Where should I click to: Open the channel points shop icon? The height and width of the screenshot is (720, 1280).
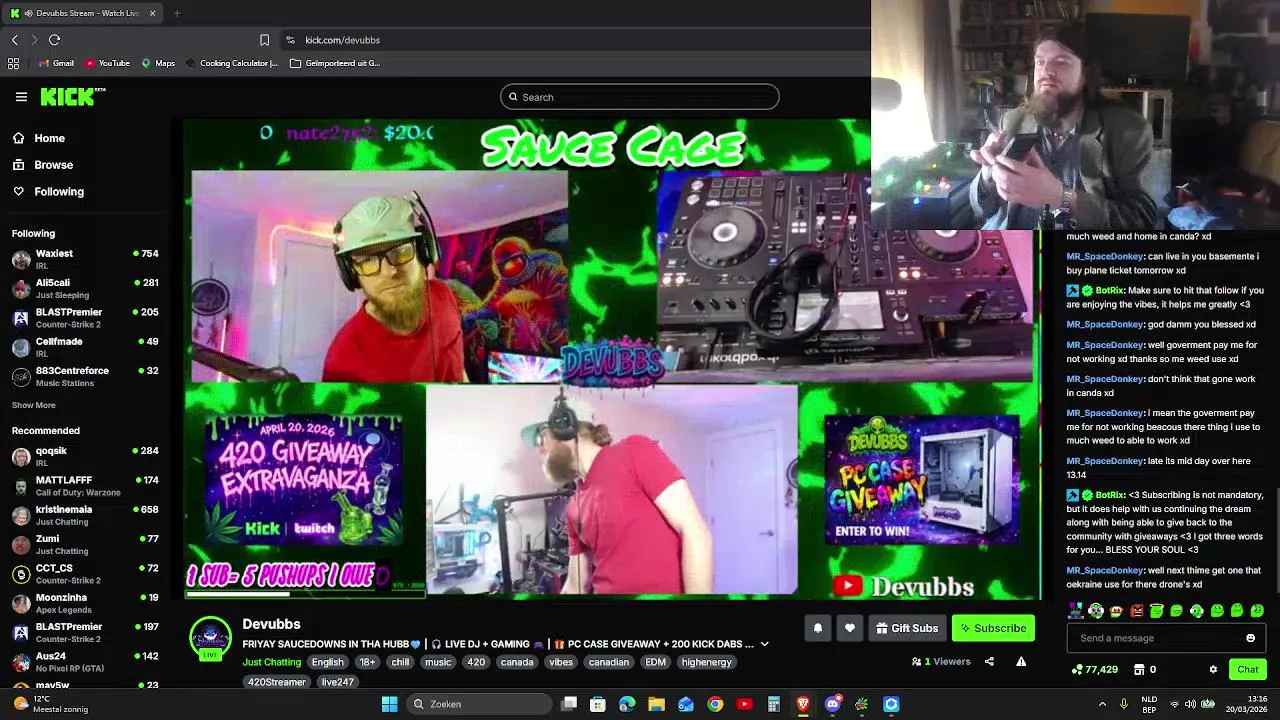1139,669
